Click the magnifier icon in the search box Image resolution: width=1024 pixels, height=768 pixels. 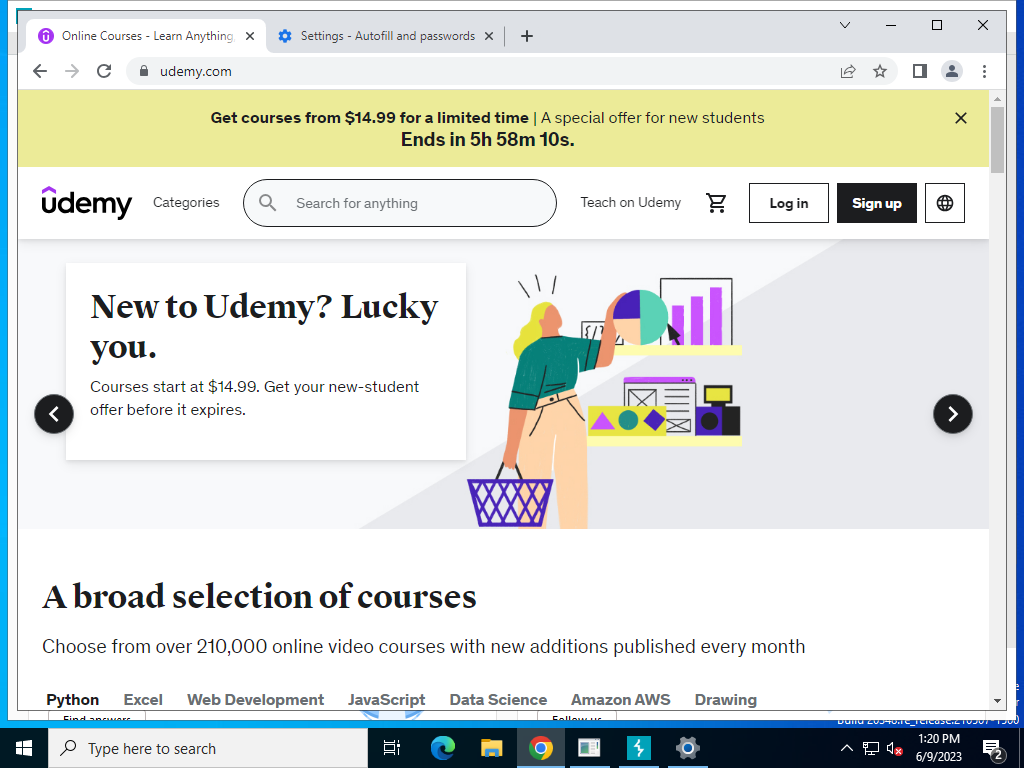pyautogui.click(x=267, y=202)
